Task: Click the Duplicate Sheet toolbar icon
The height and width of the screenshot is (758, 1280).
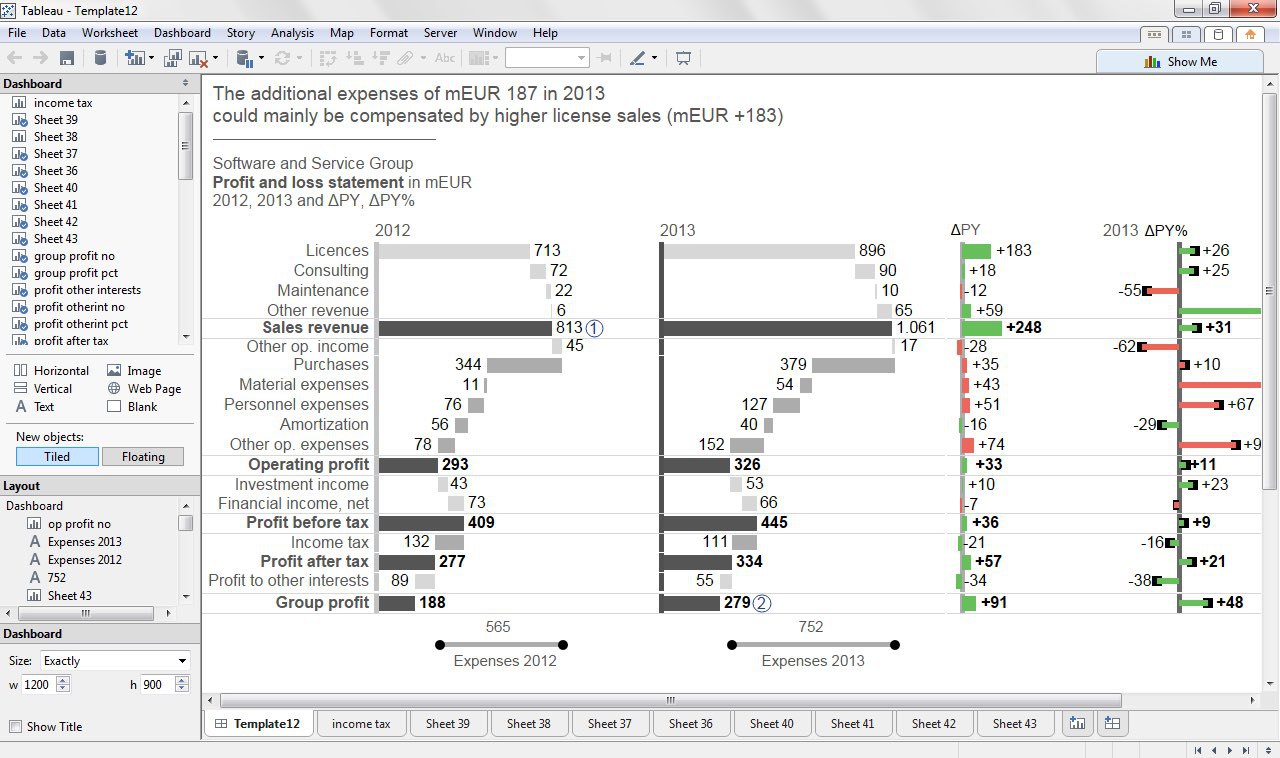Action: pos(173,58)
